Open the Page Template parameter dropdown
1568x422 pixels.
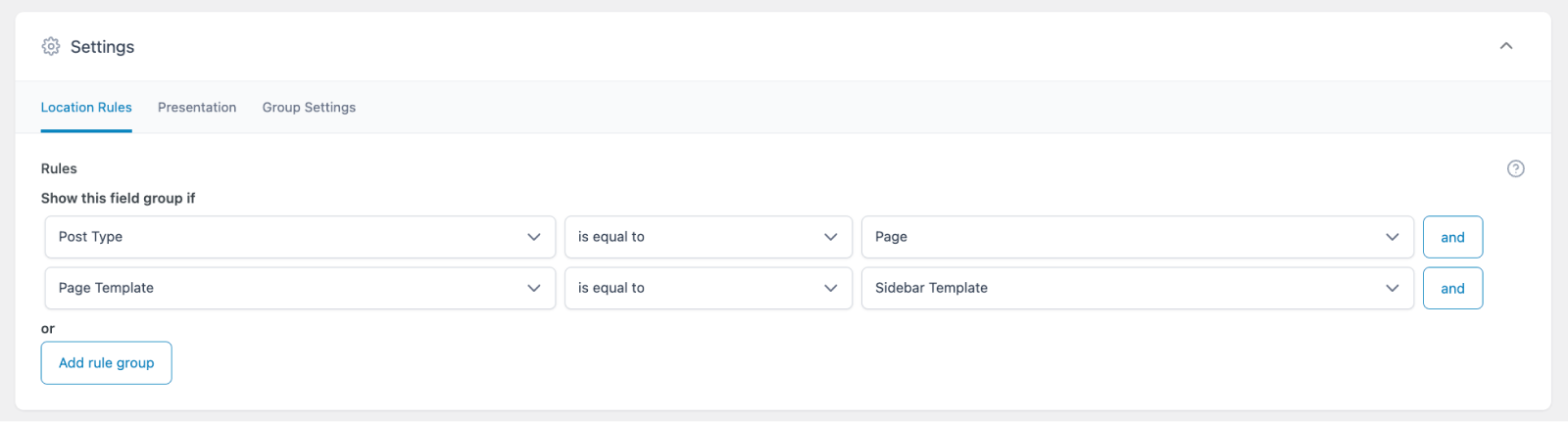tap(300, 288)
